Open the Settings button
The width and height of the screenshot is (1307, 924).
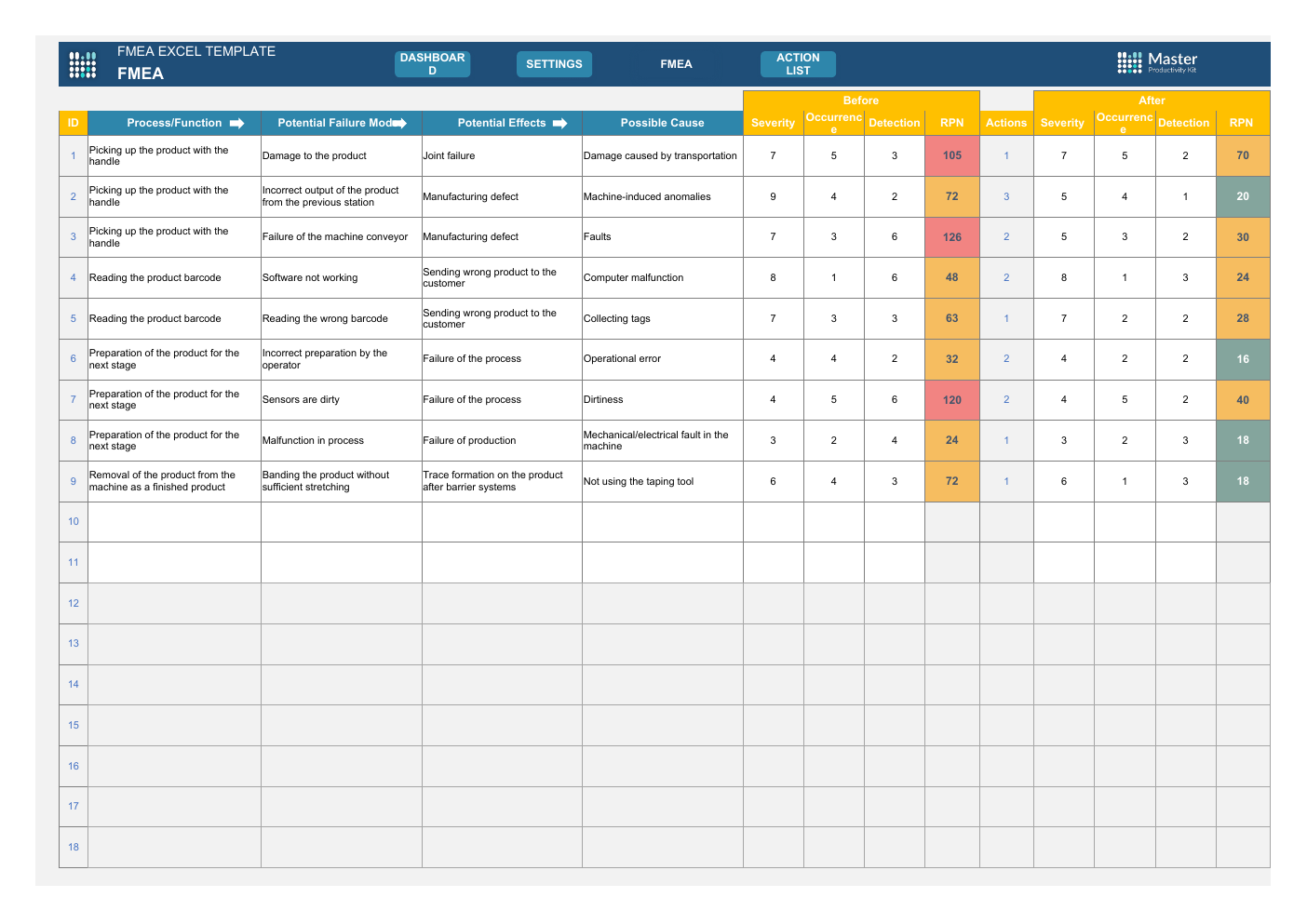[554, 64]
